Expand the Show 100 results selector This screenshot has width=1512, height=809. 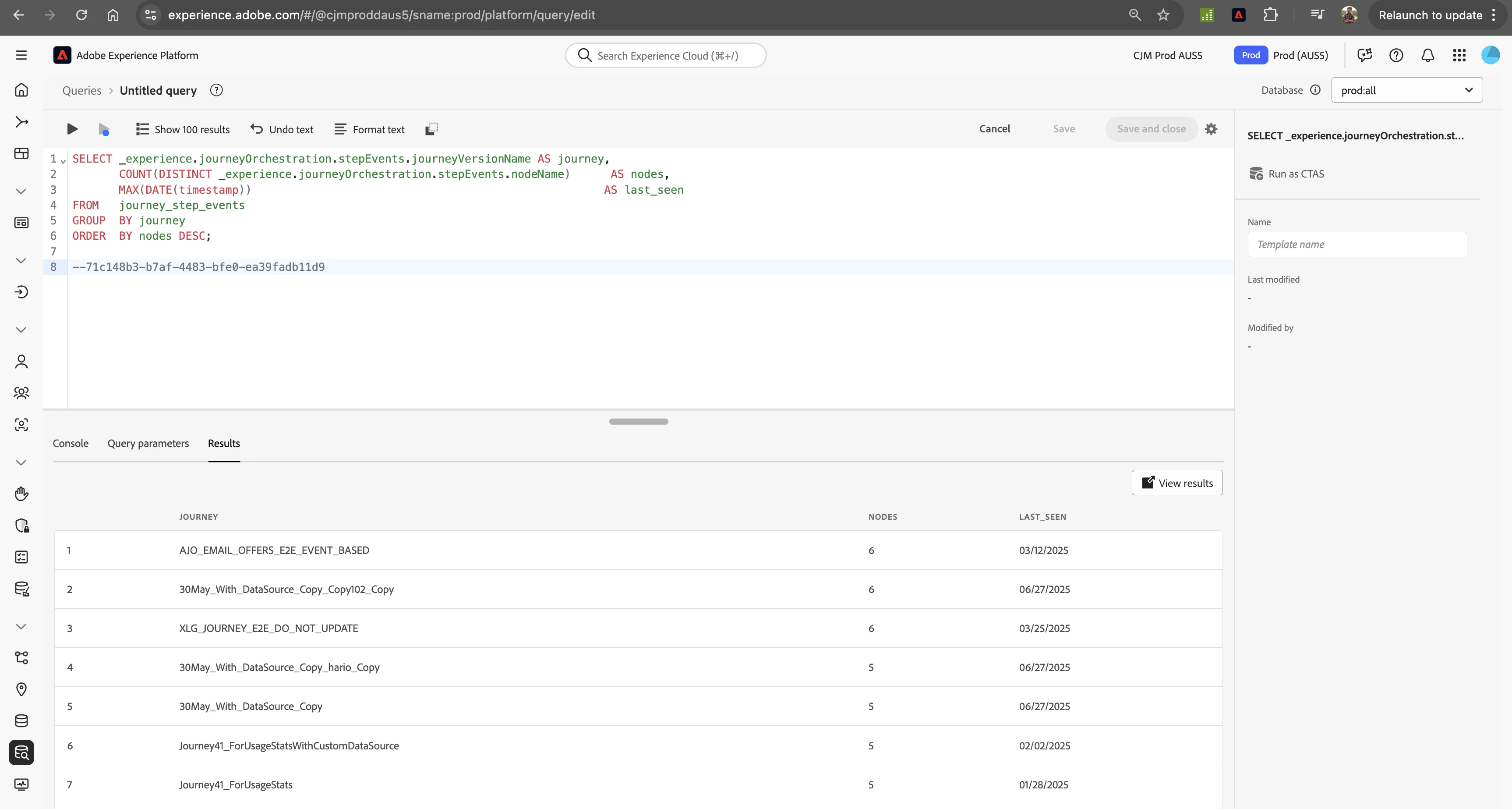pyautogui.click(x=183, y=129)
